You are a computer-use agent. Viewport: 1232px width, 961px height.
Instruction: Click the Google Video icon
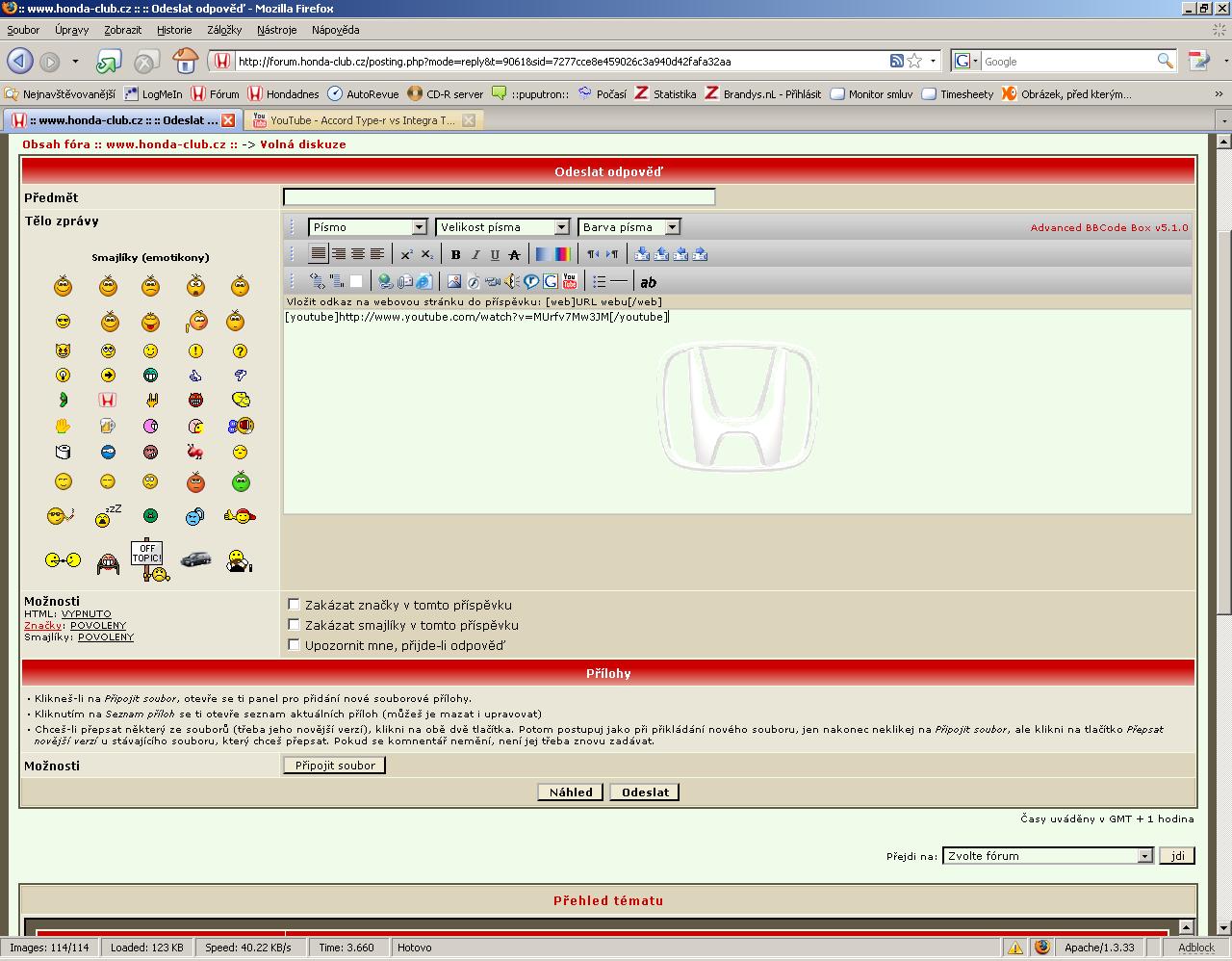[551, 282]
